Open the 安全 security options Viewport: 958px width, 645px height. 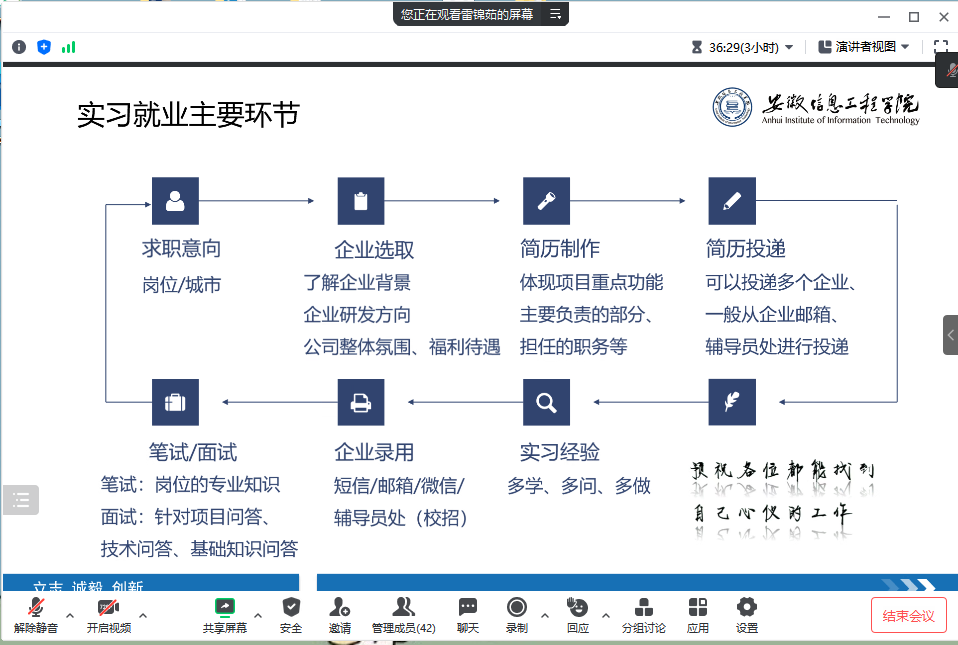coord(290,612)
